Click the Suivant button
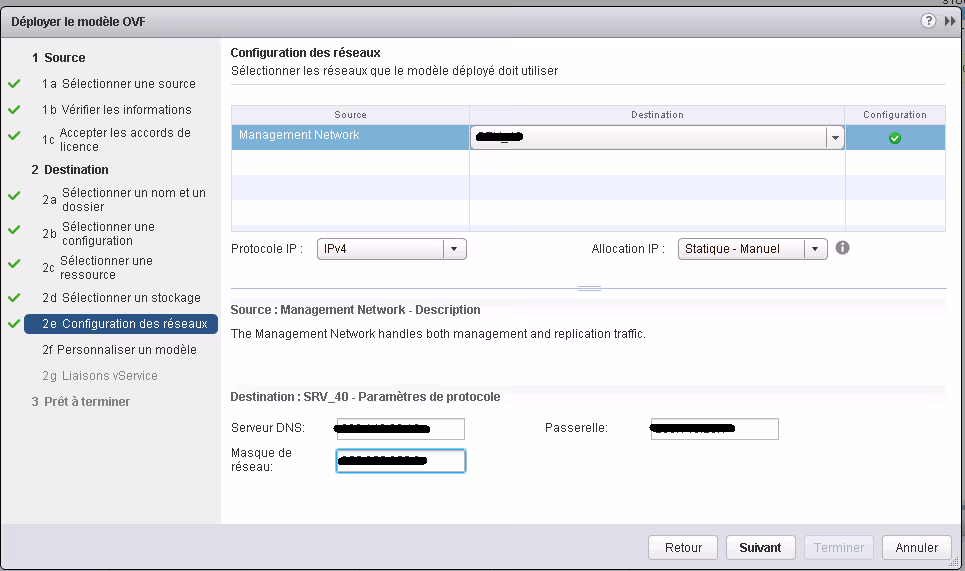The height and width of the screenshot is (571, 965). [760, 548]
